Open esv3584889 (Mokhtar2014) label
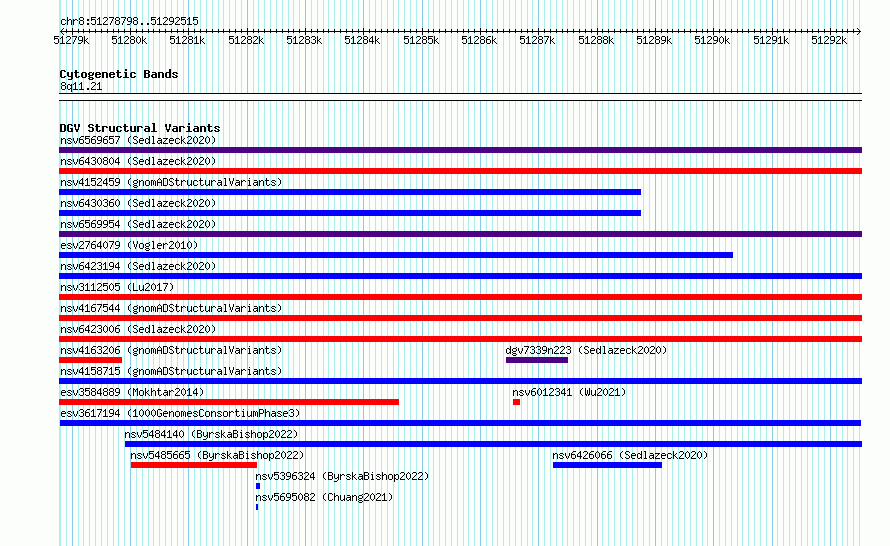This screenshot has width=890, height=546. coord(132,392)
